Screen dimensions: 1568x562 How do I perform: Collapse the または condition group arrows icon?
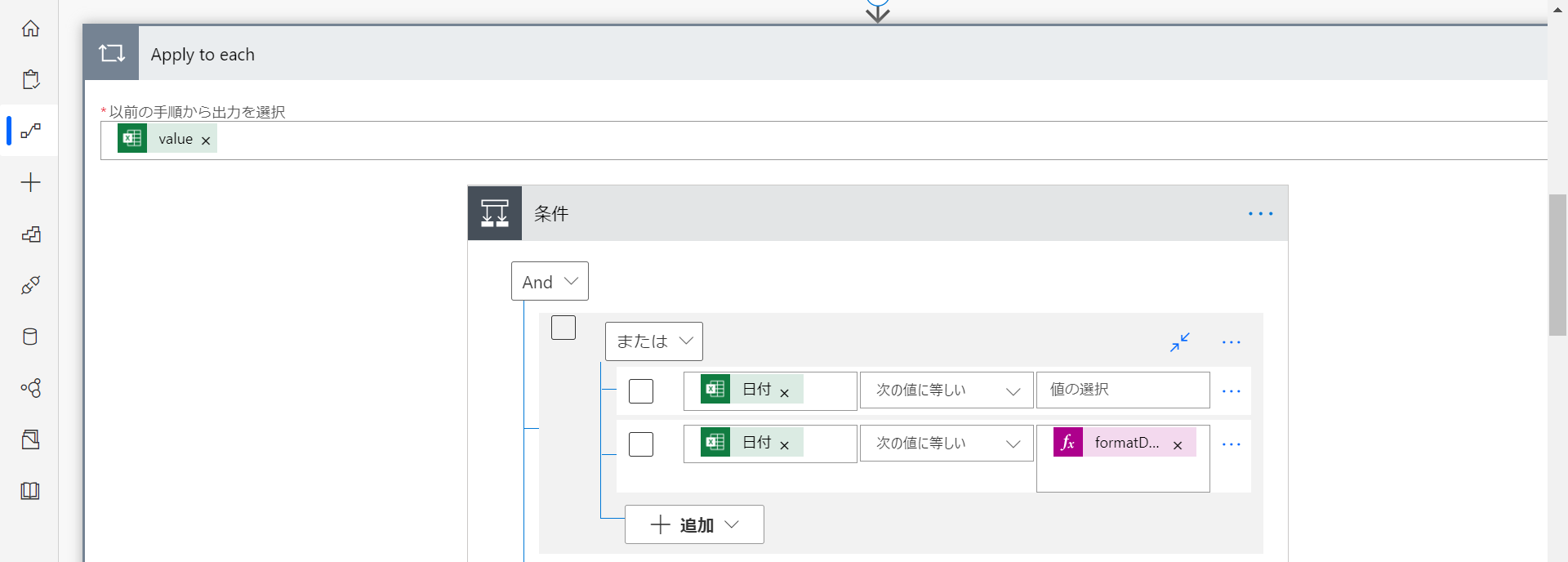[x=1180, y=341]
